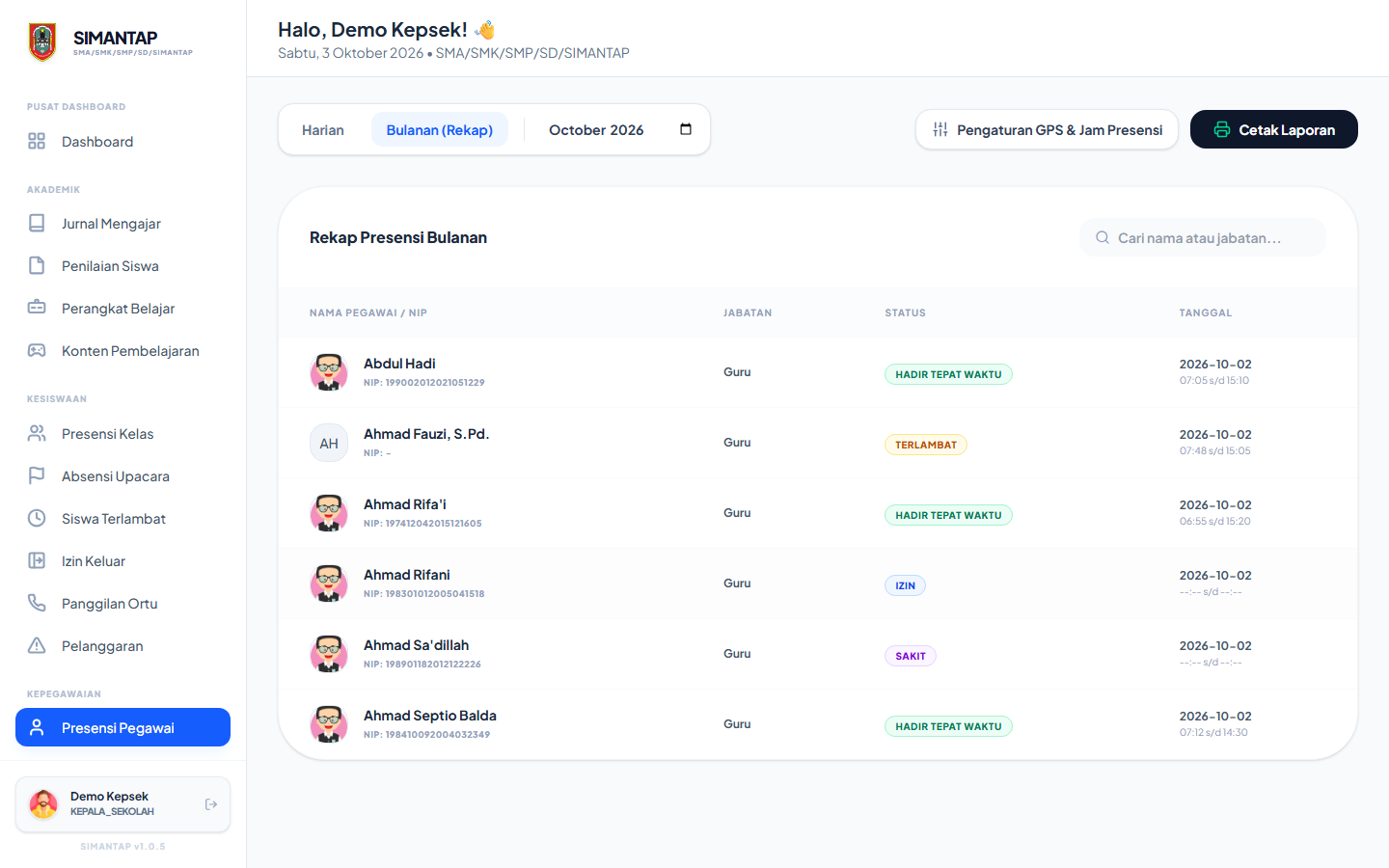Click the NIP 199002012021051229 text

point(424,383)
